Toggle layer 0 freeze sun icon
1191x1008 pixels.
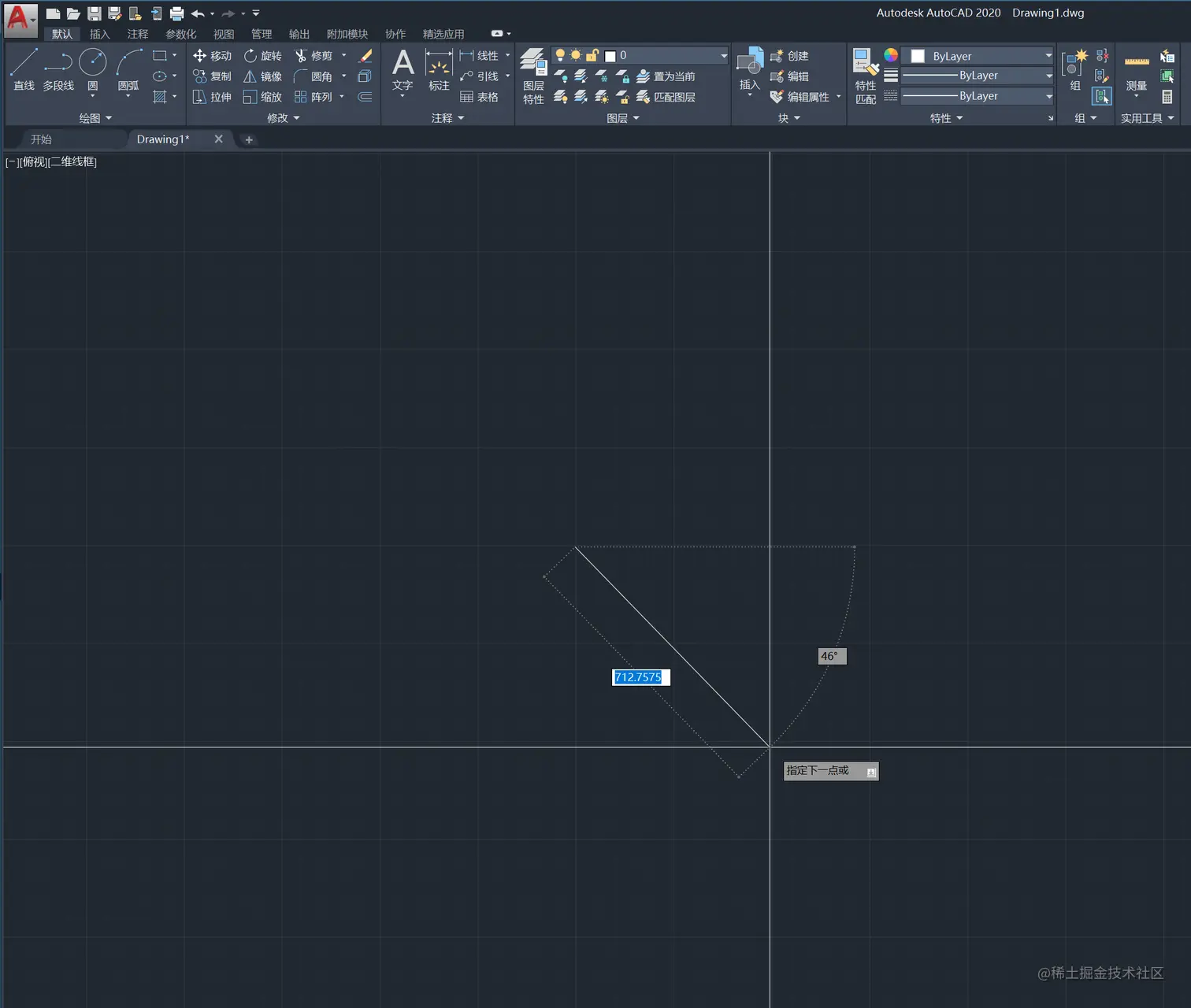[576, 55]
